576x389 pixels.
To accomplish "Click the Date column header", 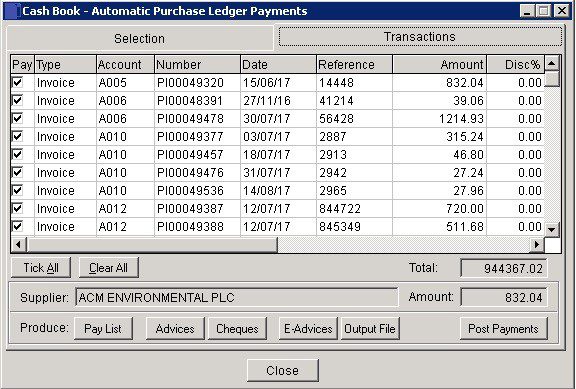I will (278, 64).
